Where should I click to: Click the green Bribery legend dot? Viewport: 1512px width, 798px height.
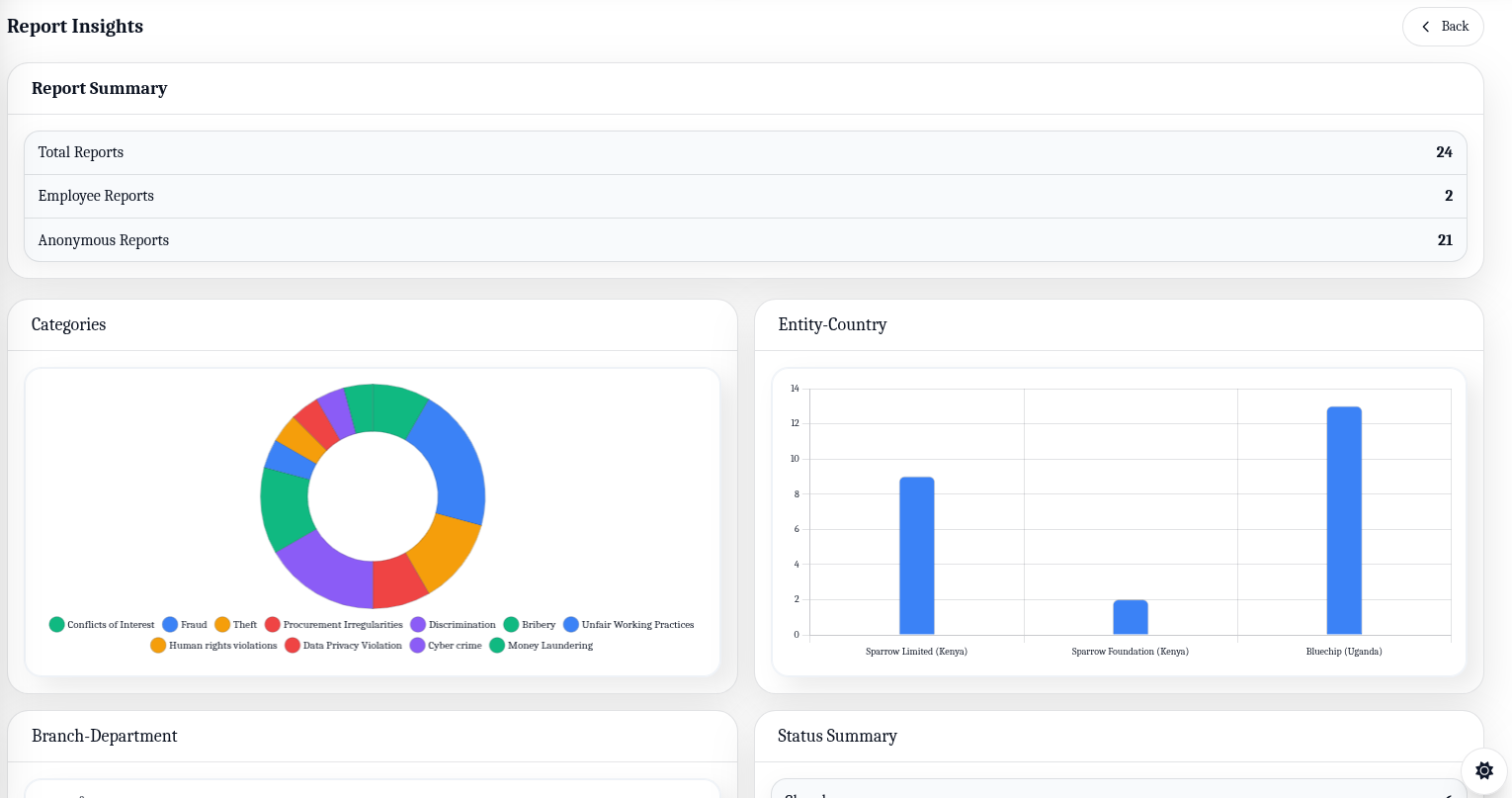pyautogui.click(x=509, y=624)
